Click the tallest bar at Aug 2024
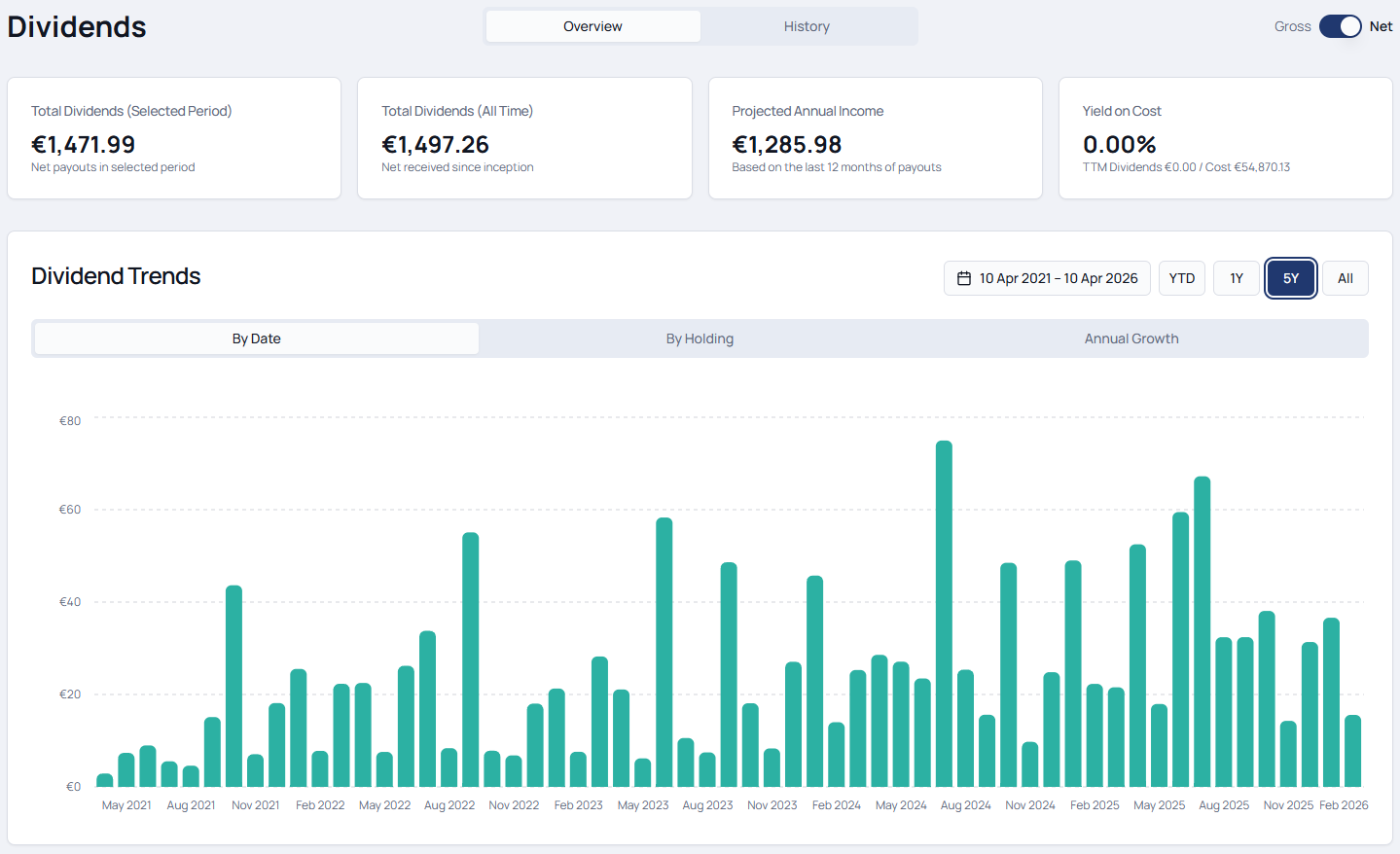 tap(944, 614)
